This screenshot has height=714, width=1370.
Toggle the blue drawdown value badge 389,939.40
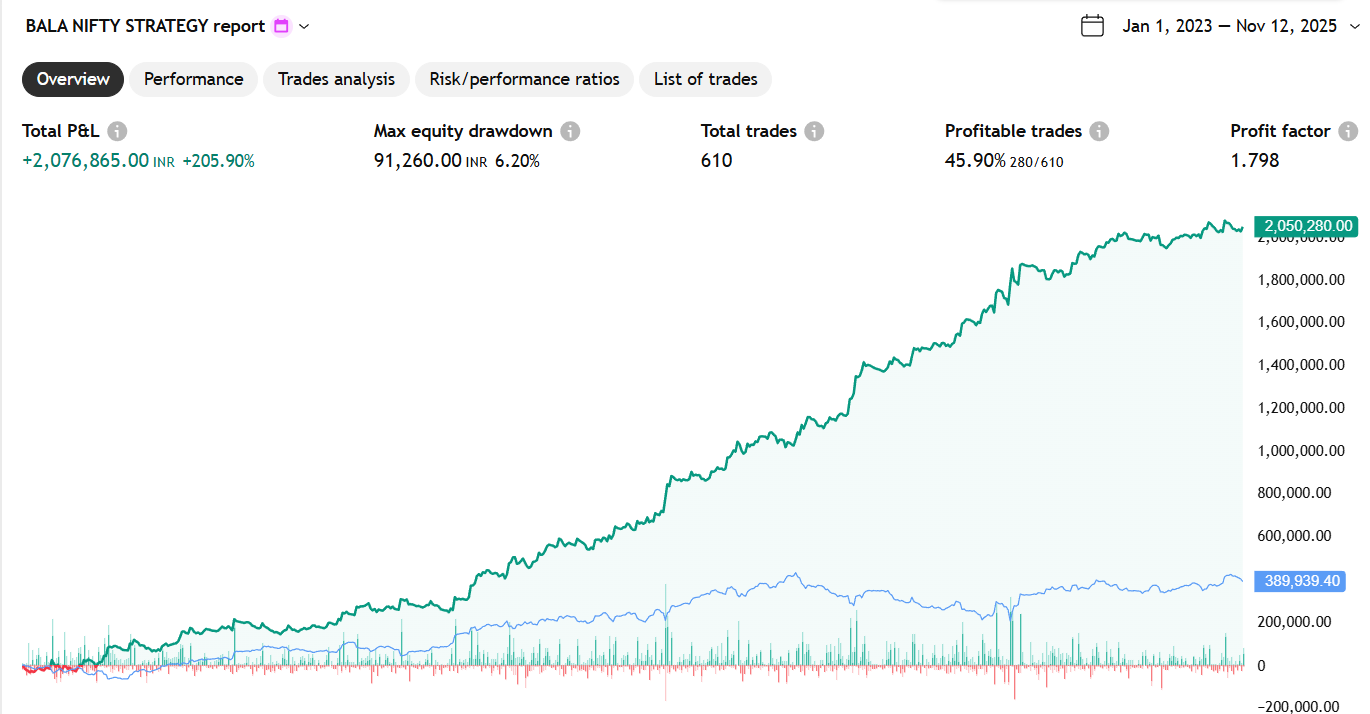click(x=1299, y=581)
